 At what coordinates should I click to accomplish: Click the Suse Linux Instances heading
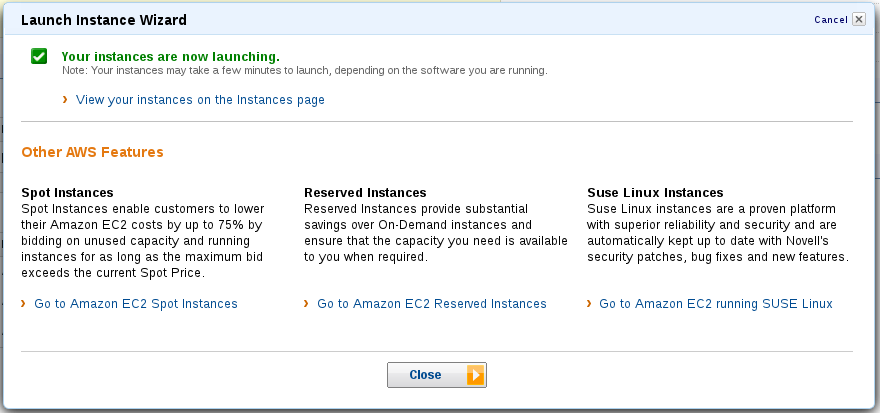656,192
